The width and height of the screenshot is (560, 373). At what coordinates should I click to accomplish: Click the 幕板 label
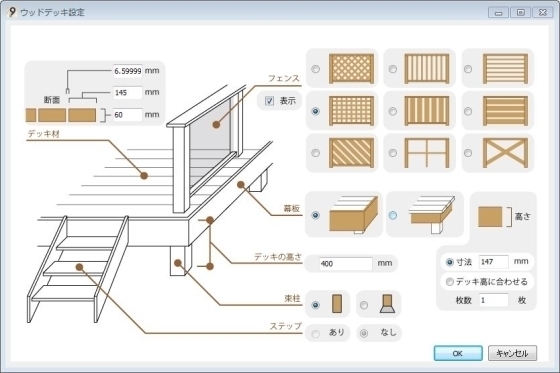[291, 208]
